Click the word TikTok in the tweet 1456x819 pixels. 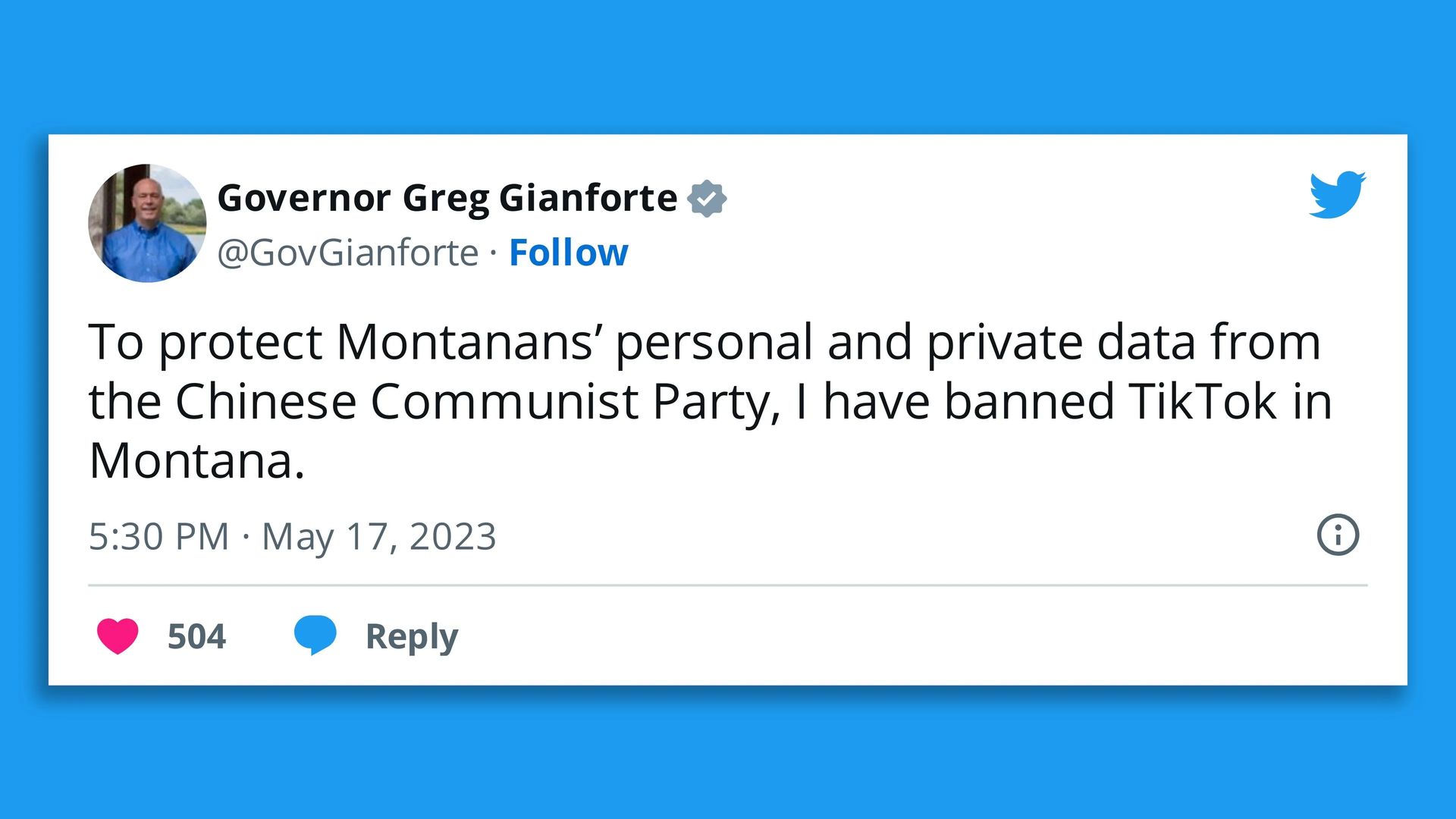[x=1203, y=401]
